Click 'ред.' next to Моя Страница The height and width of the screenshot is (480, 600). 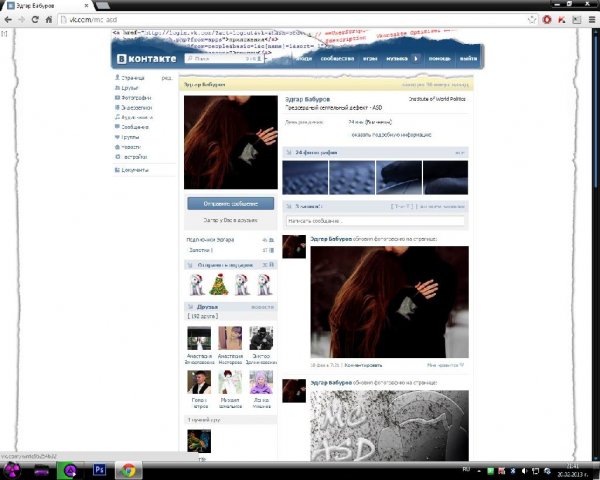pos(167,78)
